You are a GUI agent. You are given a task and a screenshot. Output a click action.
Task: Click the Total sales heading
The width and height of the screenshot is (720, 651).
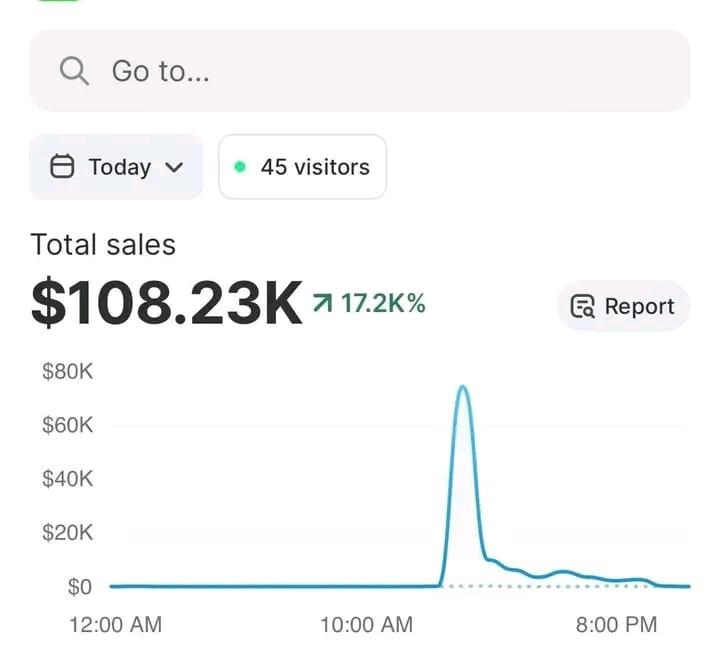[103, 244]
